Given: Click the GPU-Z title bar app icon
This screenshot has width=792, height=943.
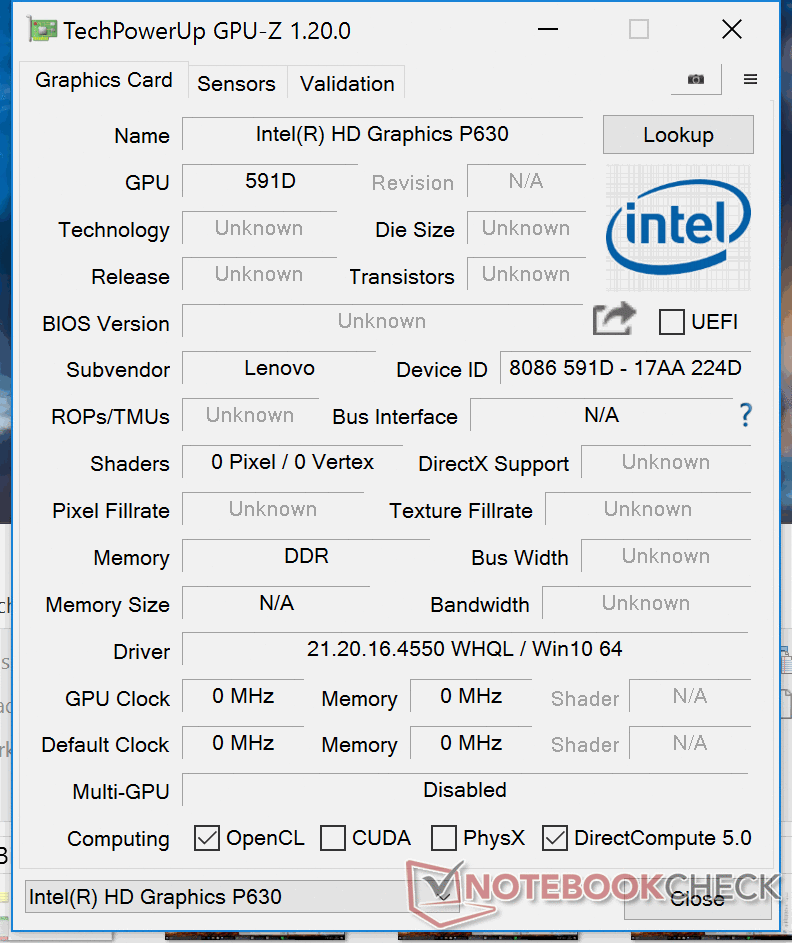Looking at the screenshot, I should [40, 30].
